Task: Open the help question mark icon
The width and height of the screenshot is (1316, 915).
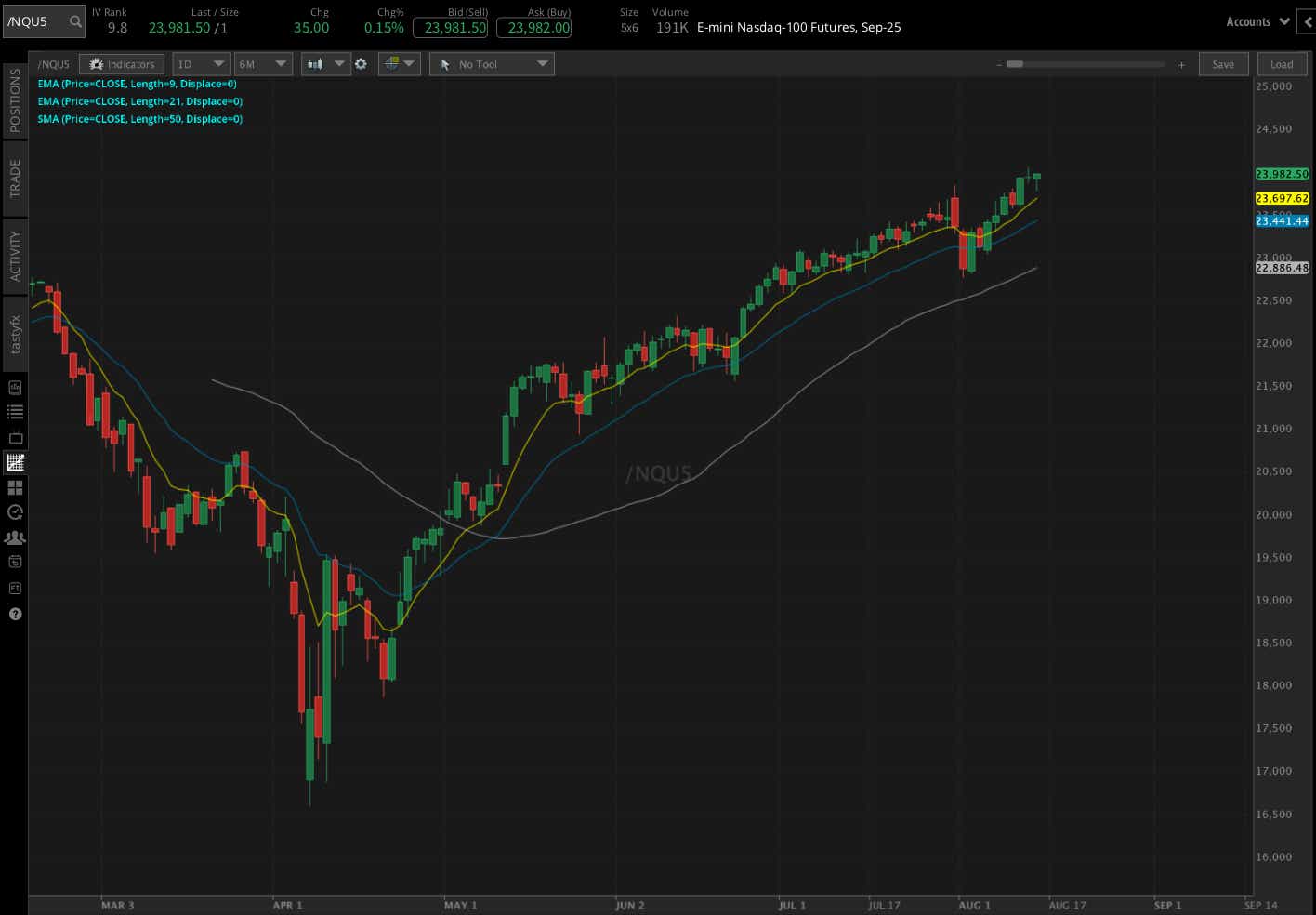Action: (14, 614)
